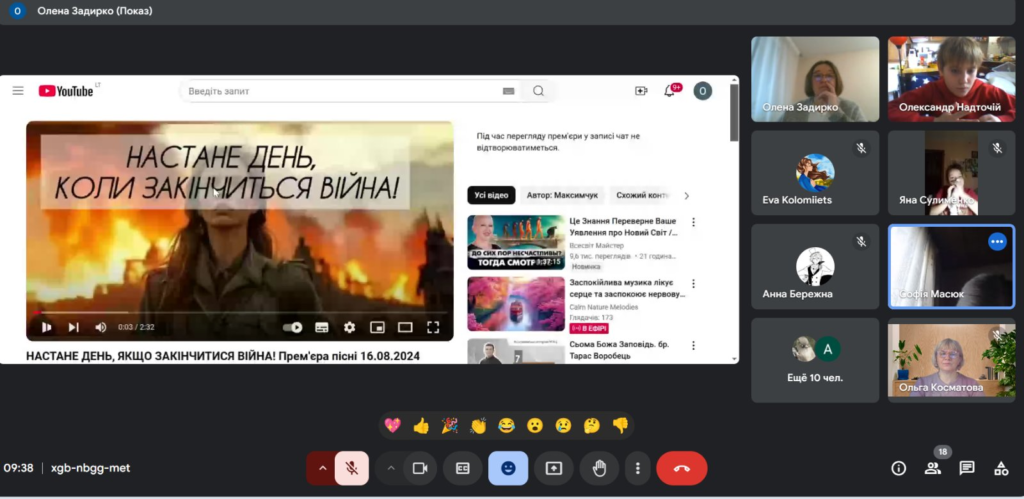Toggle the camera on or off
Image resolution: width=1024 pixels, height=499 pixels.
tap(420, 468)
